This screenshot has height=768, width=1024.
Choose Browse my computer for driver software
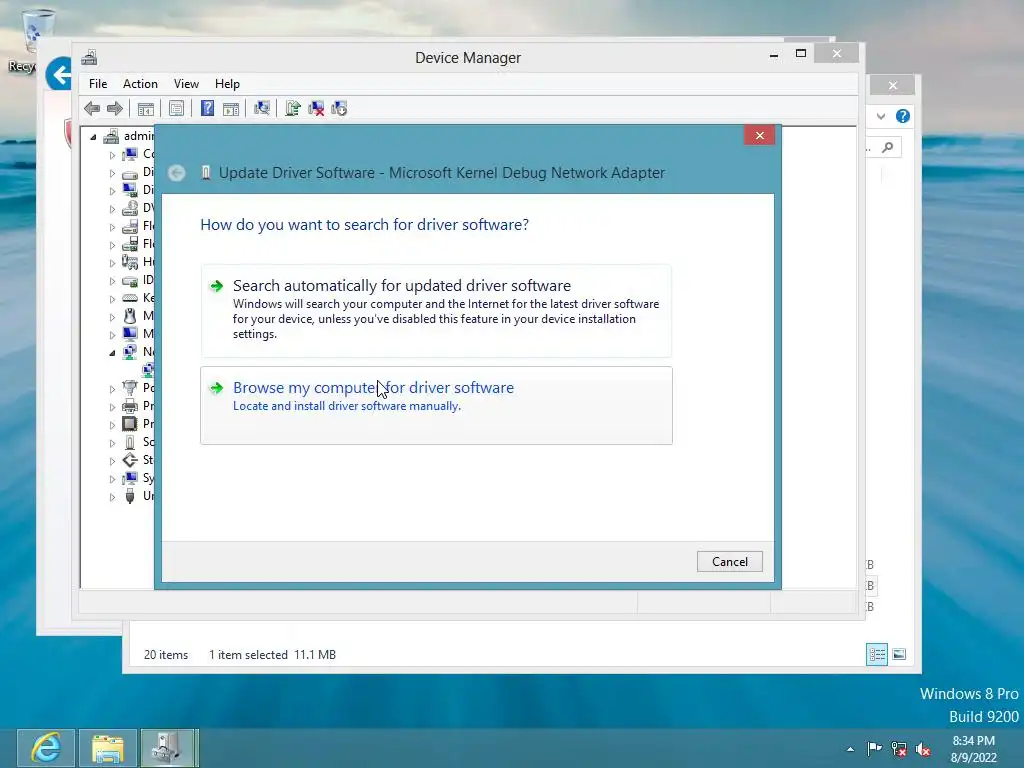(436, 406)
